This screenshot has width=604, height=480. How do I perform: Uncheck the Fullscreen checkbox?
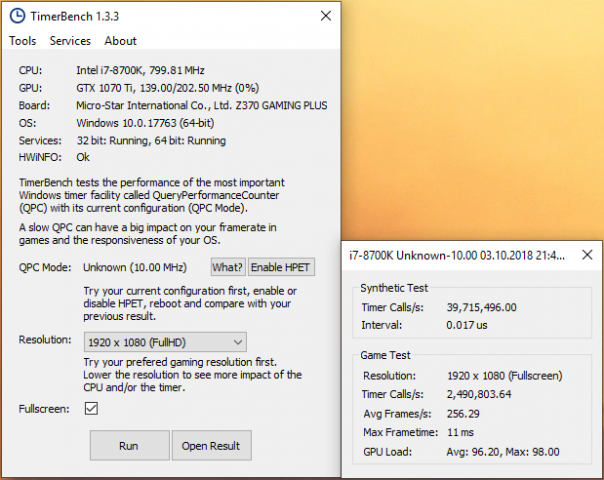tap(91, 409)
